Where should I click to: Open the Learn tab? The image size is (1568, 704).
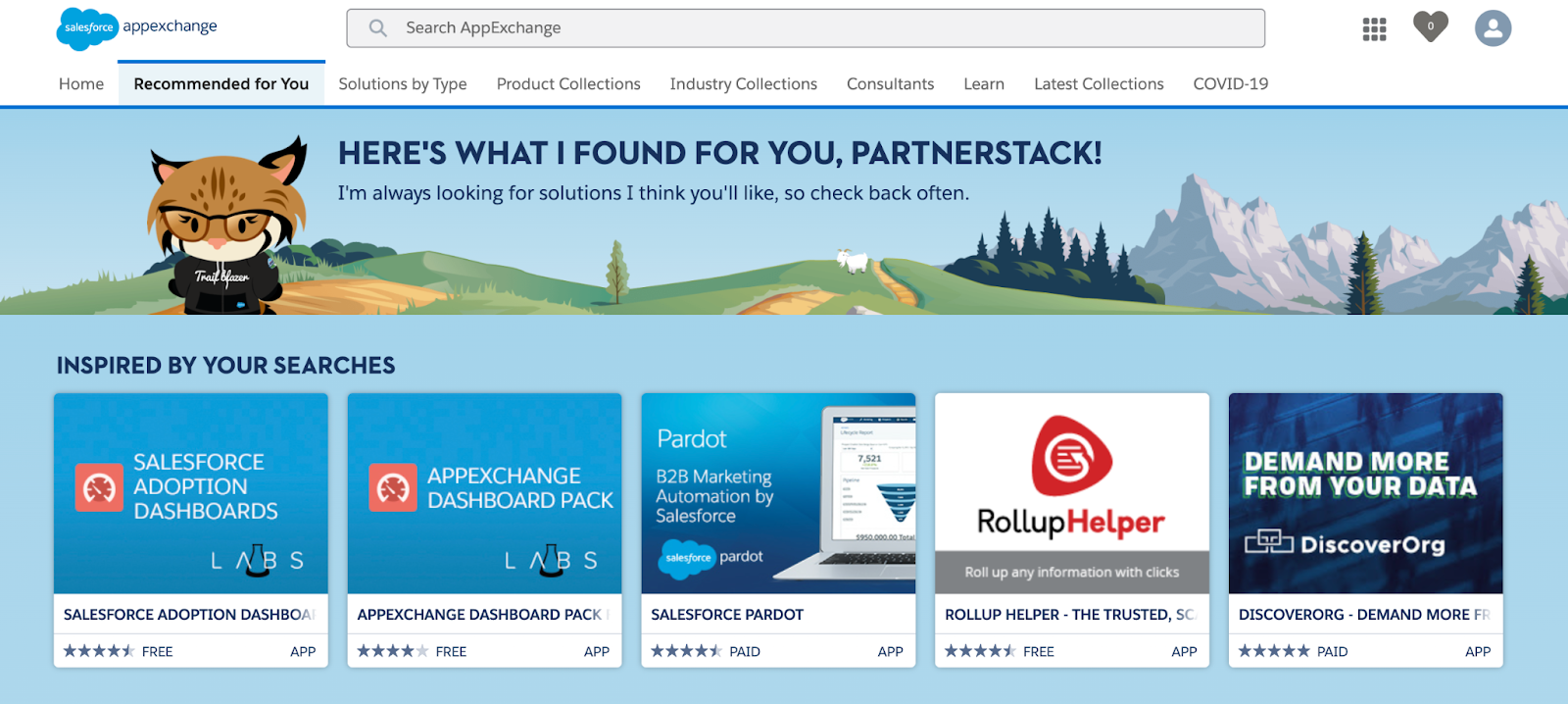984,84
